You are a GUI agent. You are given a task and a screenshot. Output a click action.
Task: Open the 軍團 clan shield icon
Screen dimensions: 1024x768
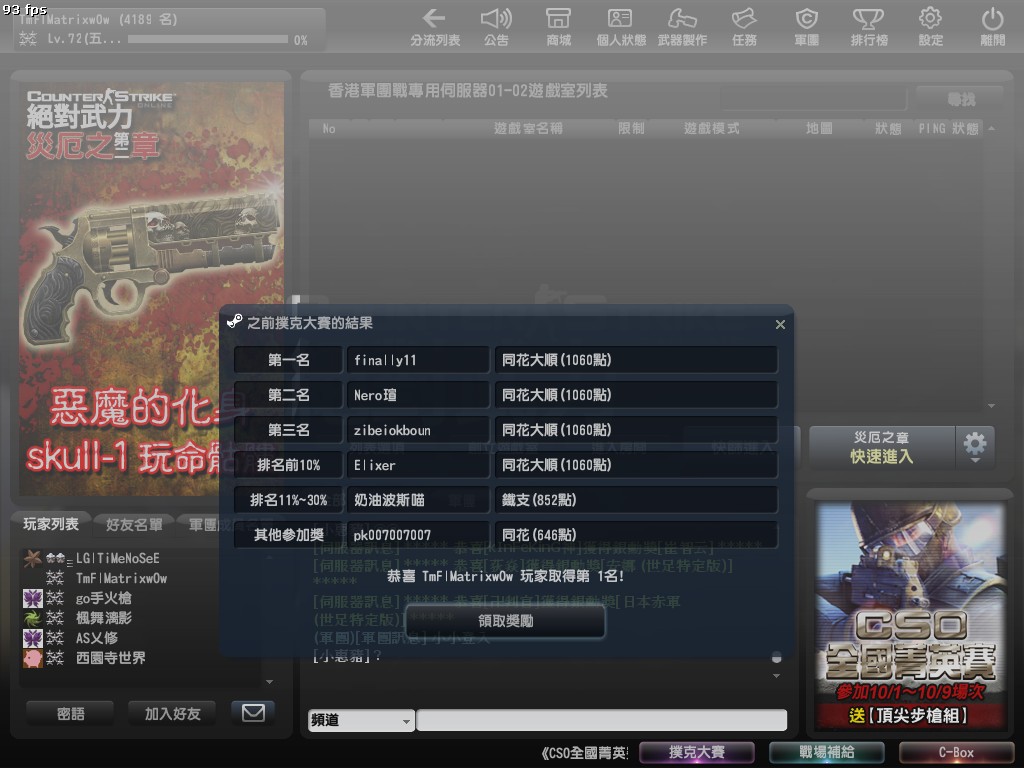(806, 20)
